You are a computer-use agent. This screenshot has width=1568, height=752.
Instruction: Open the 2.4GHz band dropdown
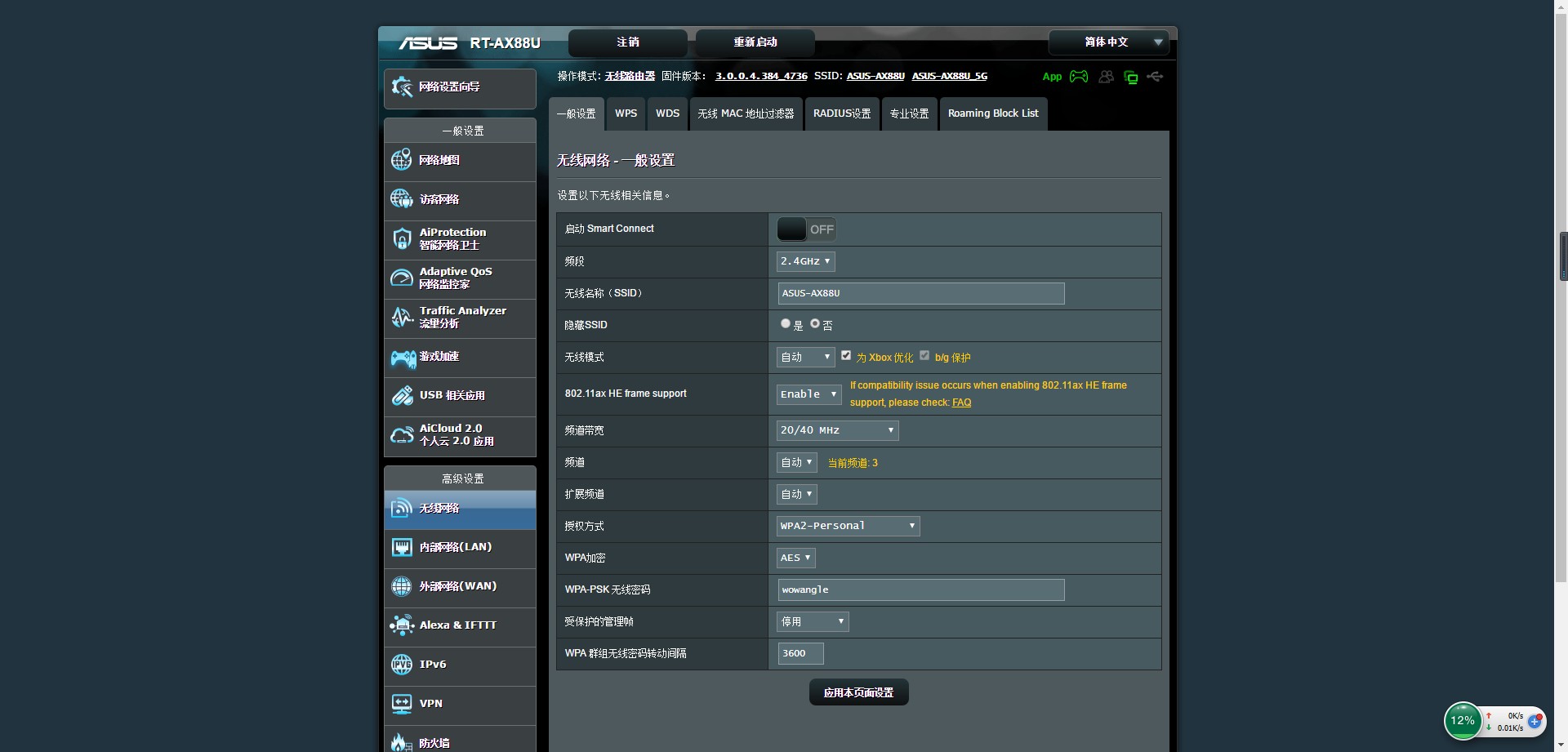tap(805, 261)
